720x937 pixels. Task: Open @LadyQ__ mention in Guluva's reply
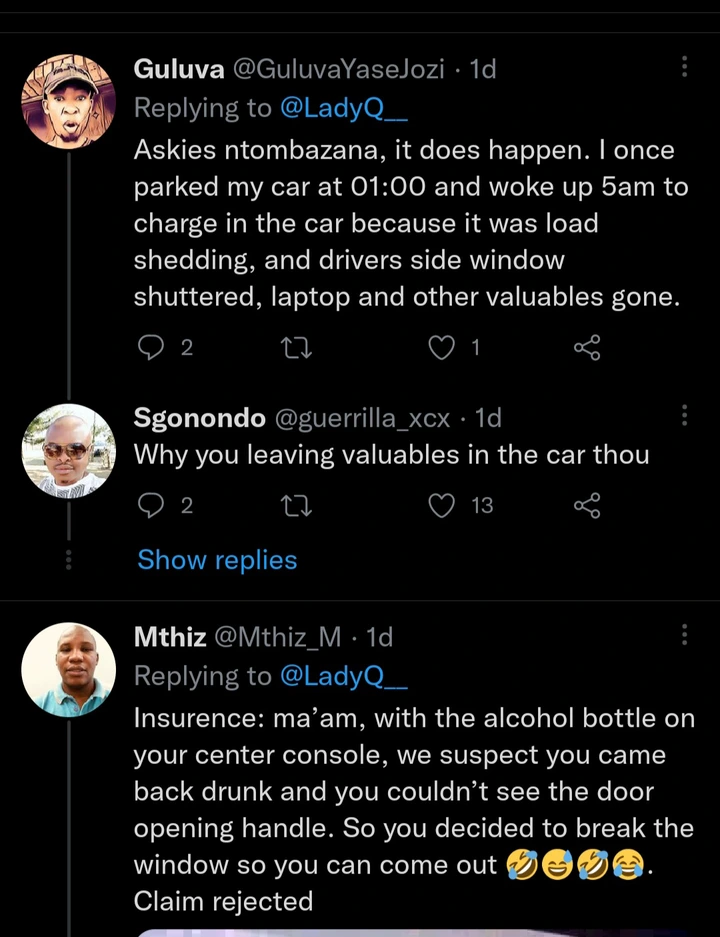[x=344, y=108]
